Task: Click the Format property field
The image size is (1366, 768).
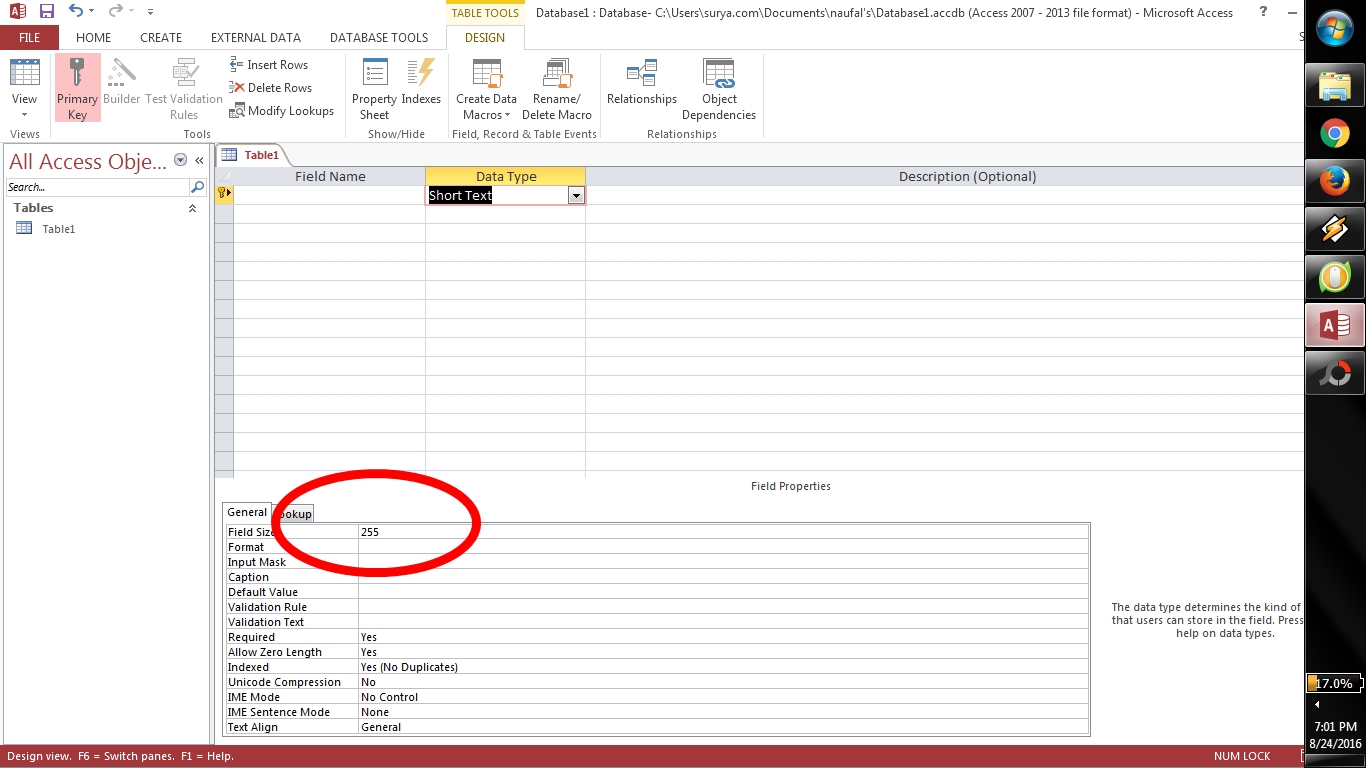Action: pos(723,547)
